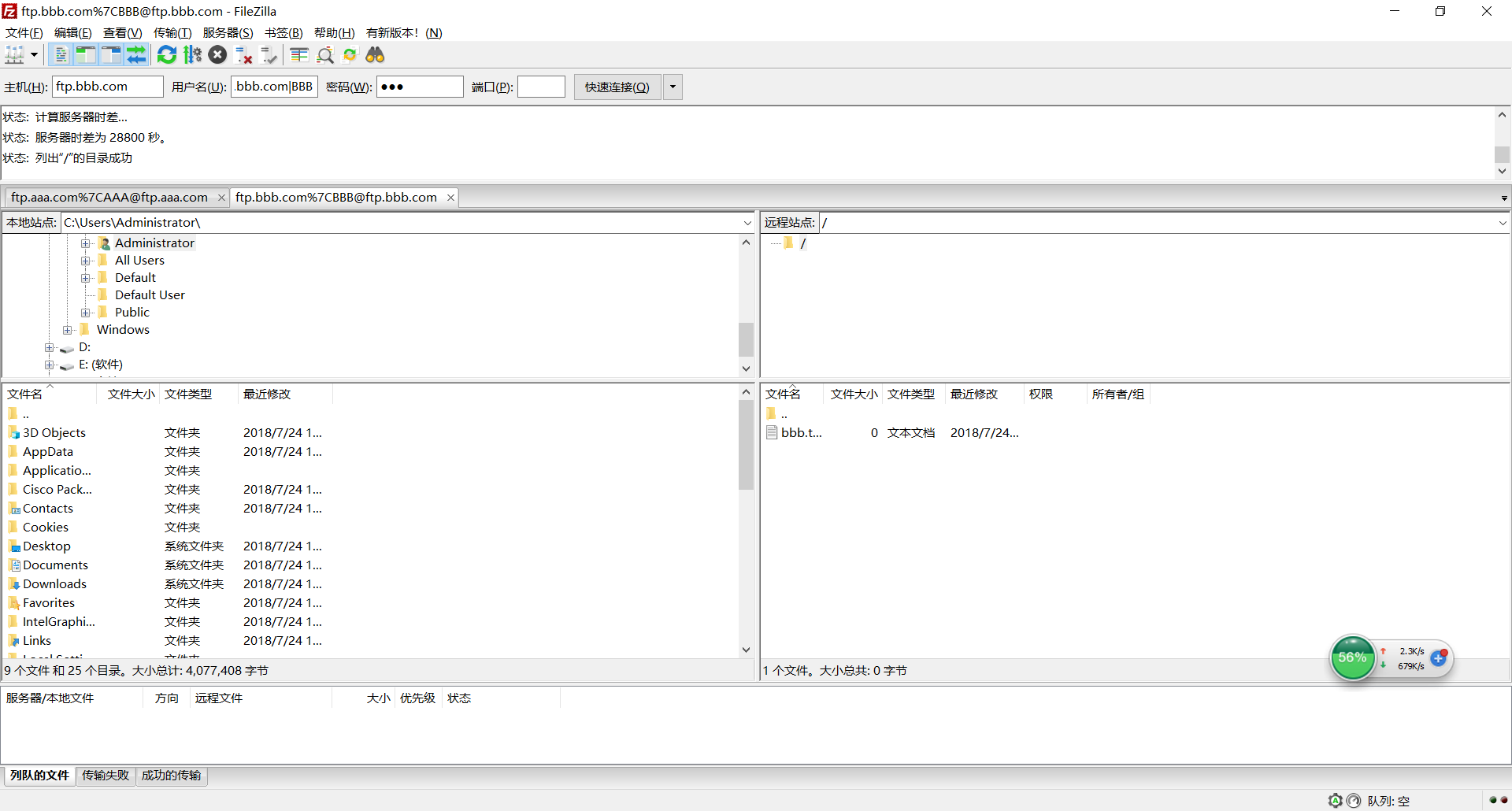Image resolution: width=1512 pixels, height=811 pixels.
Task: Select the Downloads folder icon
Action: click(x=13, y=583)
